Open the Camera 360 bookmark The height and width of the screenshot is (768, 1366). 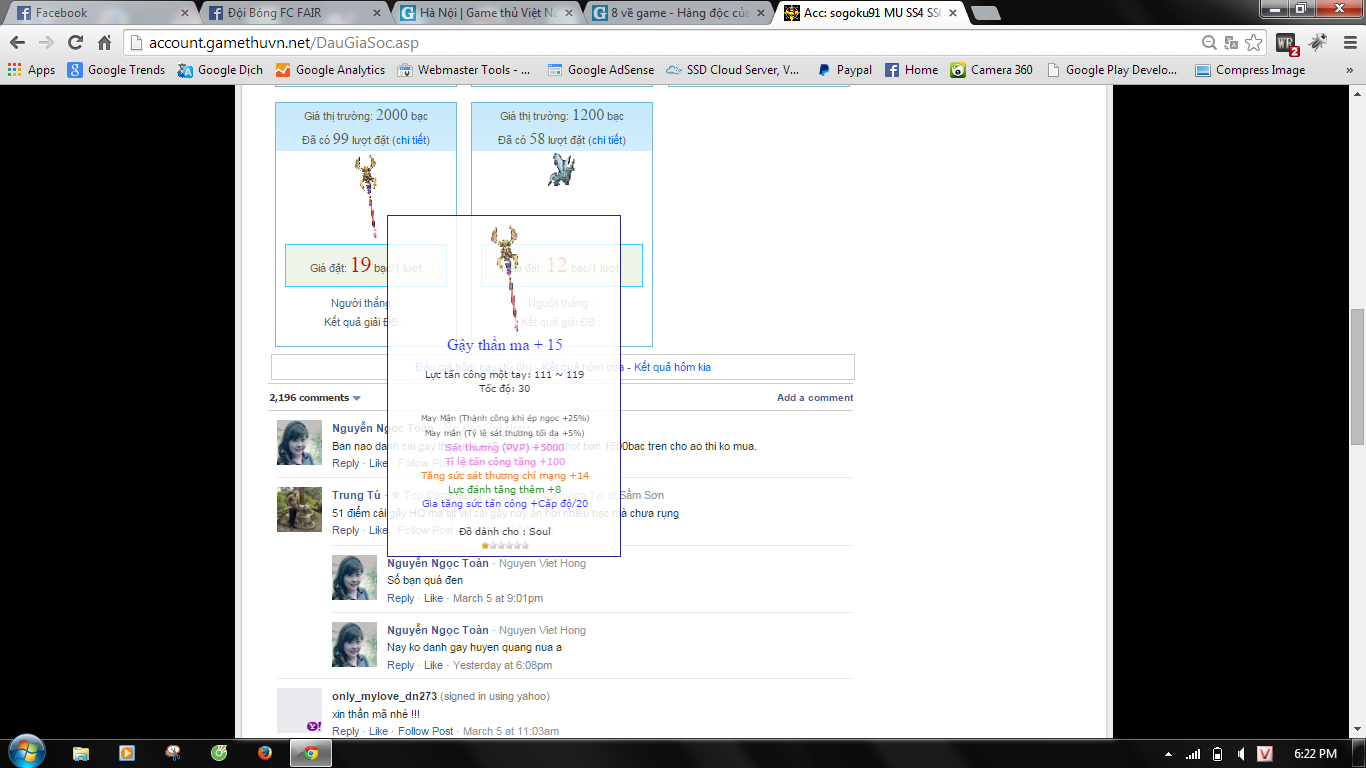point(991,70)
